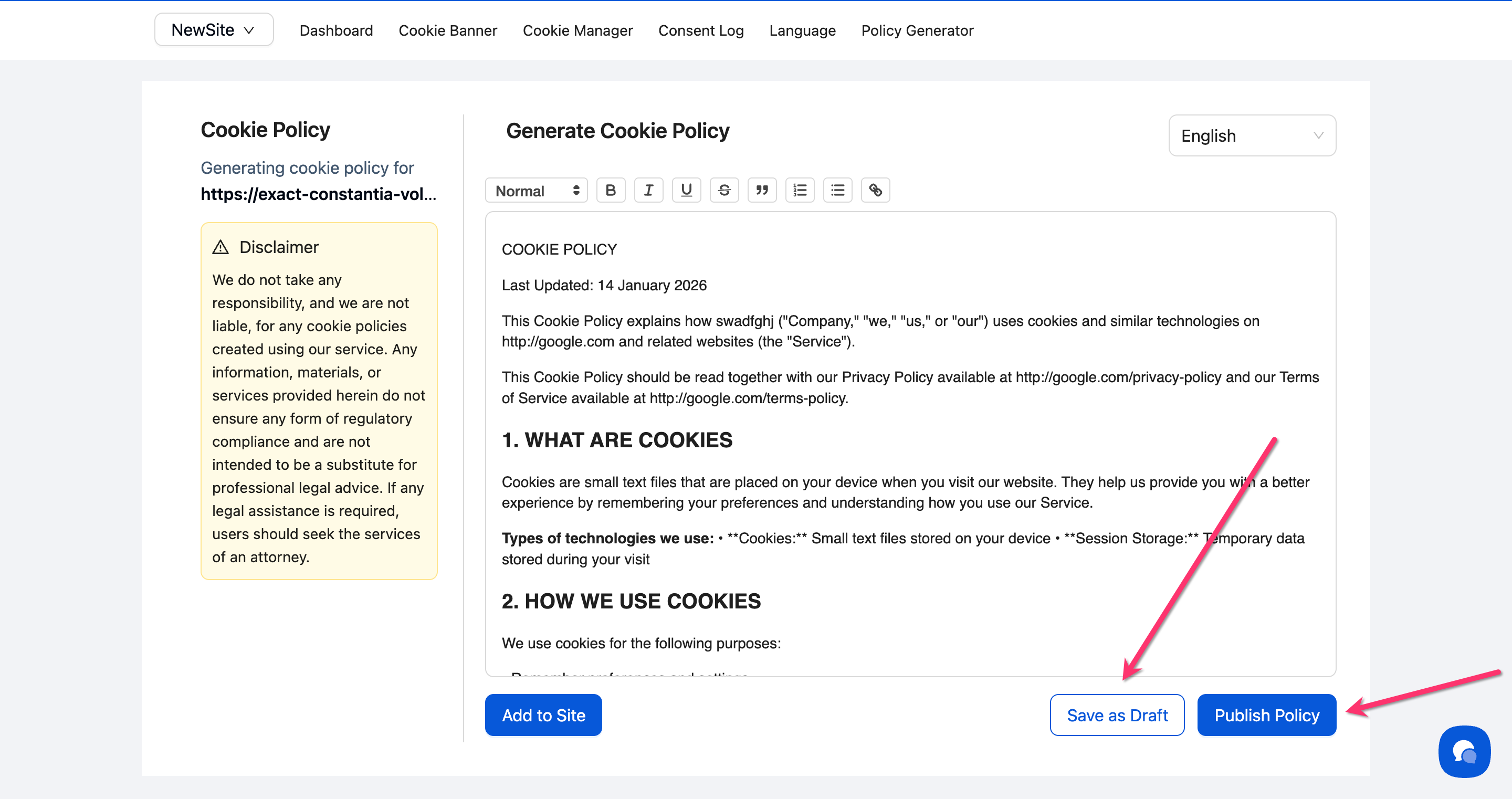1512x799 pixels.
Task: Expand the English language selector
Action: [x=1252, y=135]
